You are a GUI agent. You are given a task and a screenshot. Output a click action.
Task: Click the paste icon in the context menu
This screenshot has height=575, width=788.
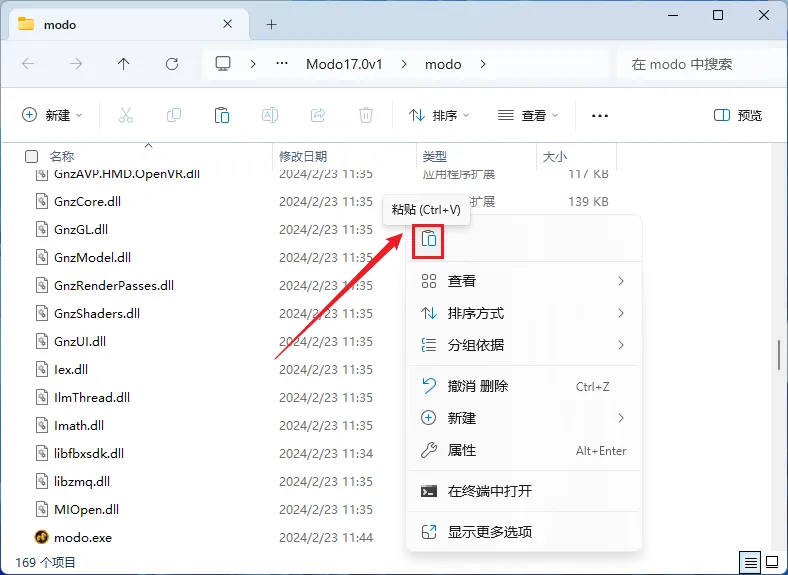(429, 238)
